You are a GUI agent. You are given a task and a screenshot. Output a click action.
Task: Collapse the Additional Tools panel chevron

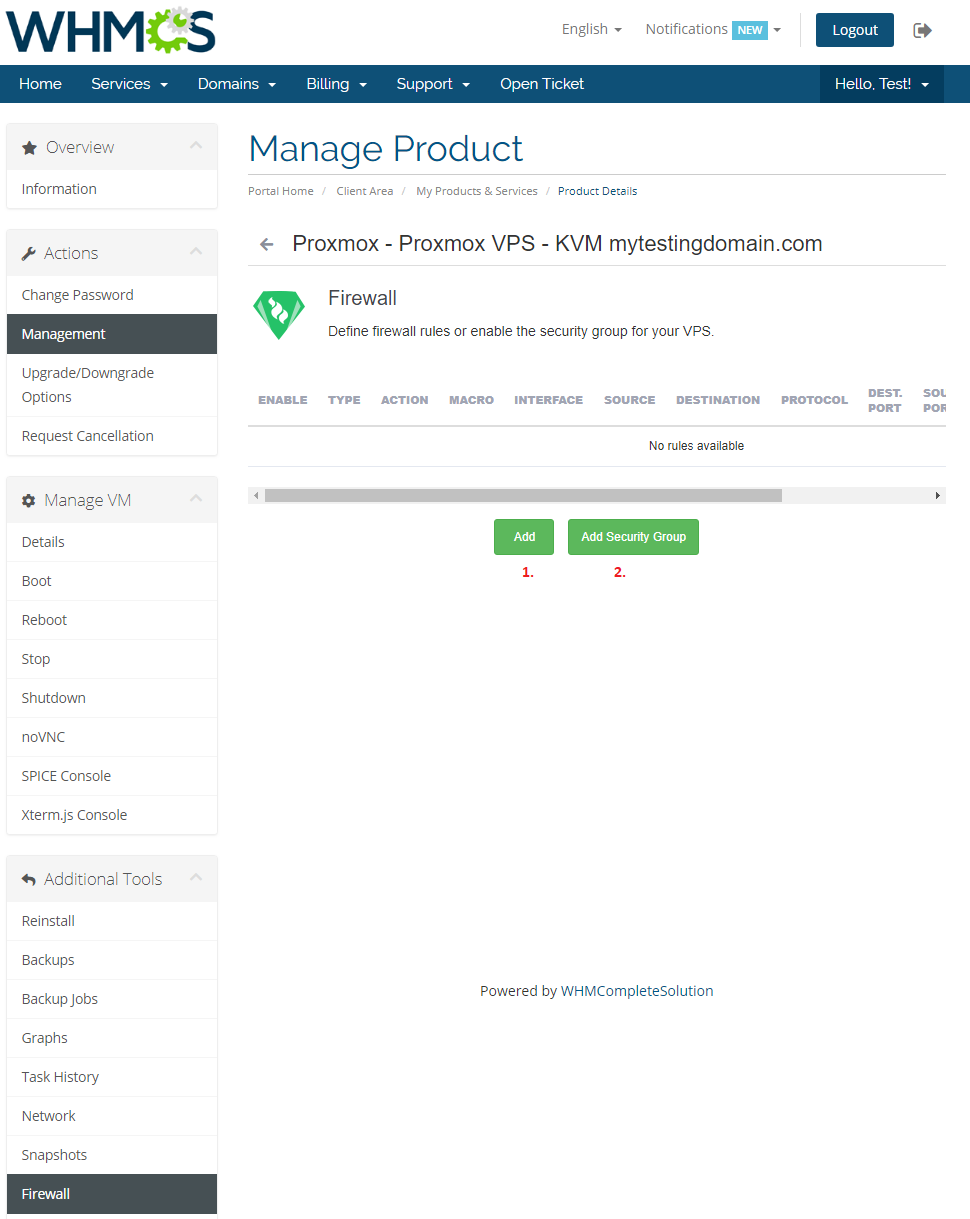[196, 878]
